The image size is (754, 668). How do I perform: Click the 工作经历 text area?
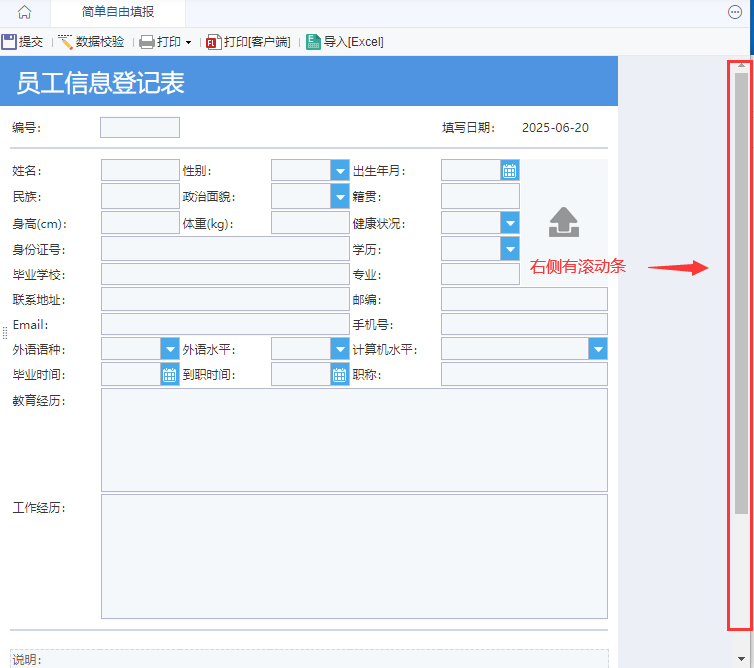pos(354,556)
